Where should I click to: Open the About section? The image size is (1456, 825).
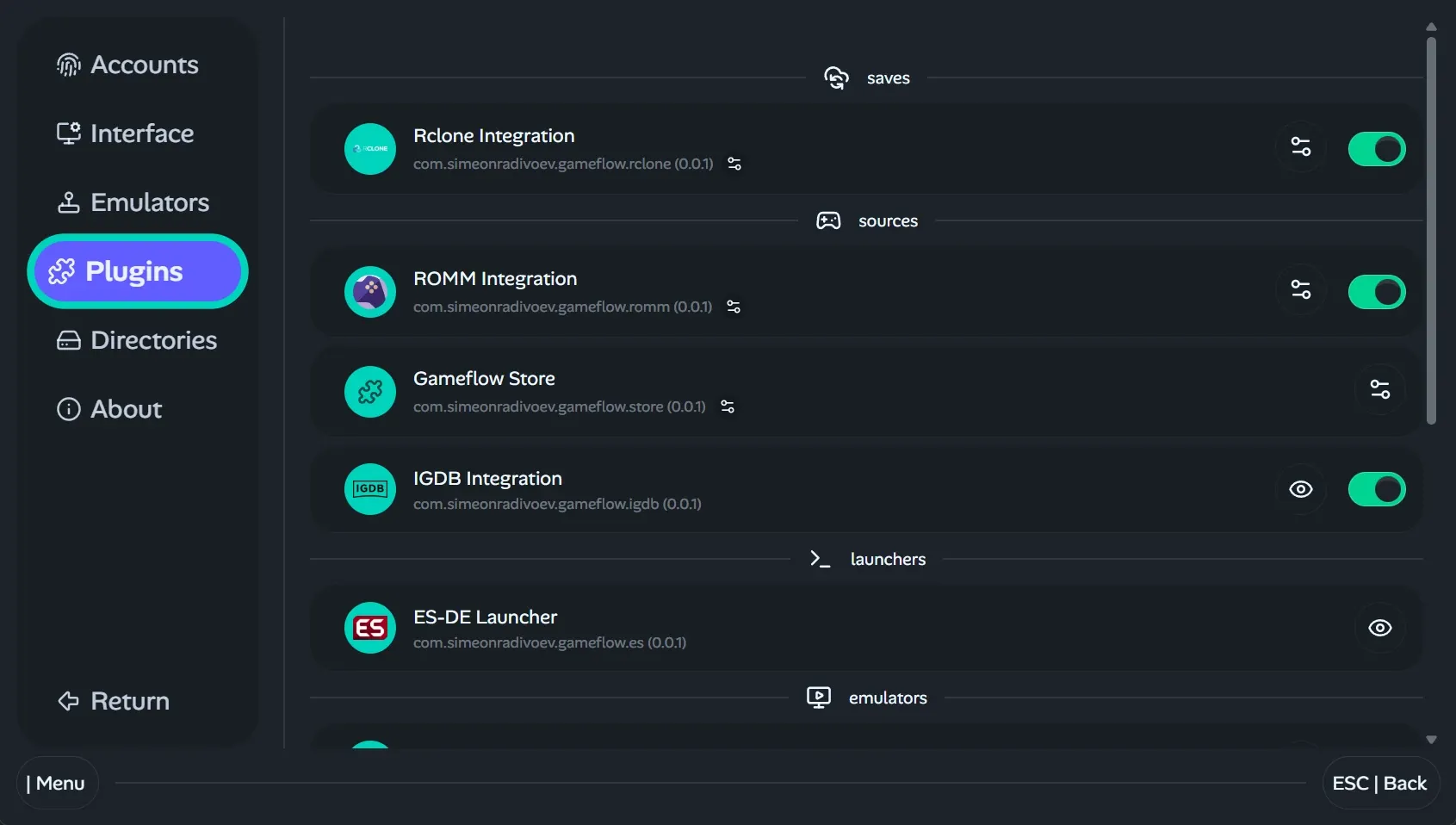[x=138, y=409]
